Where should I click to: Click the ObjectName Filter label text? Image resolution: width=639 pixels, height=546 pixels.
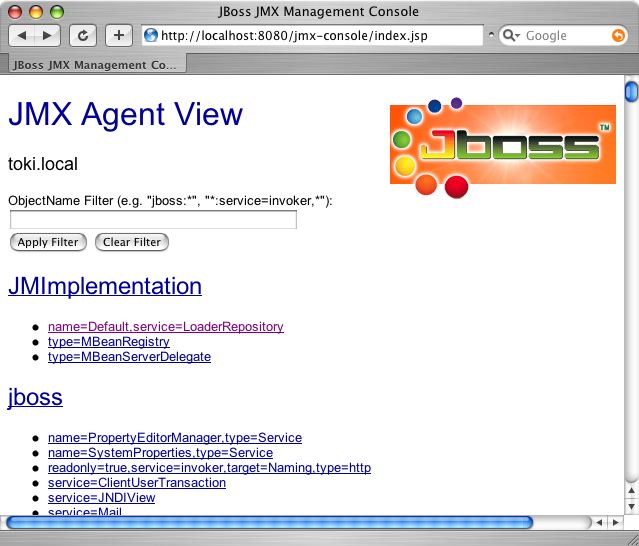point(170,201)
